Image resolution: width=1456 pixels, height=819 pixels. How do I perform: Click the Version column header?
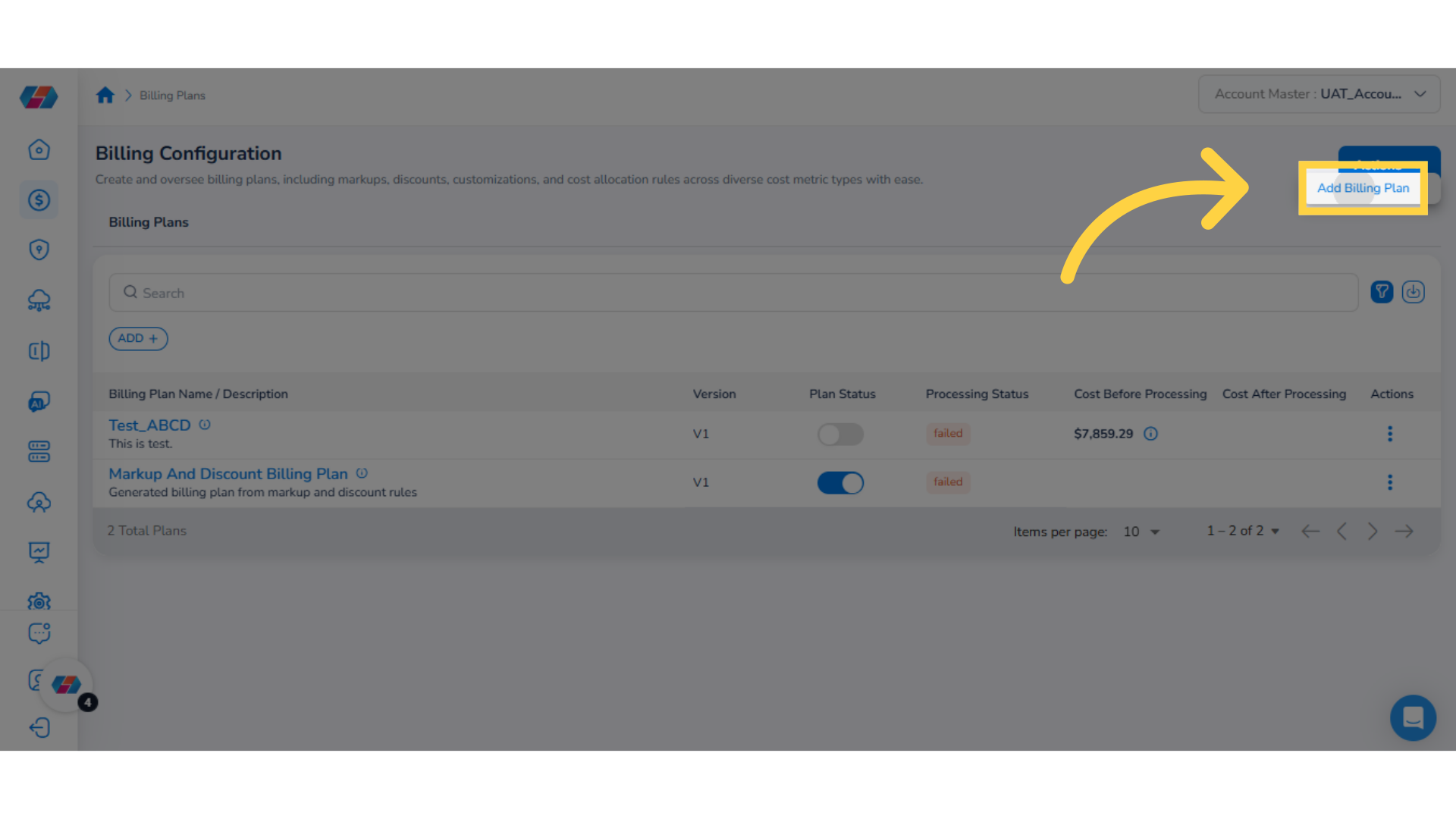[x=714, y=394]
